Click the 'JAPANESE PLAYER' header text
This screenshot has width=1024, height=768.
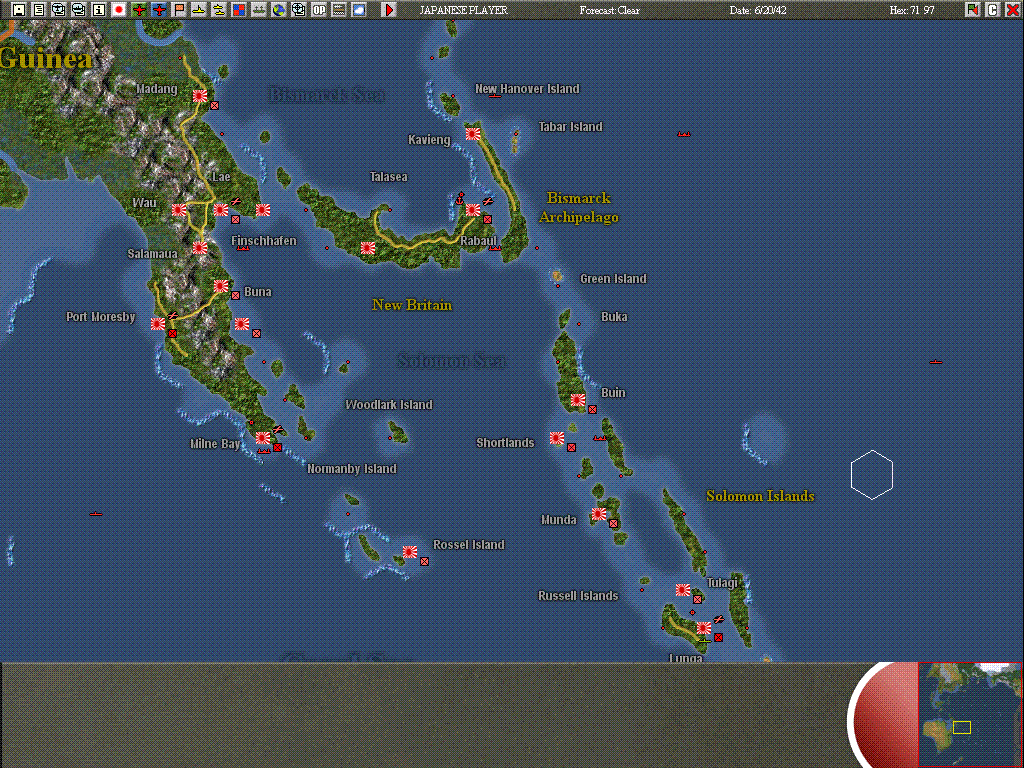(x=463, y=10)
